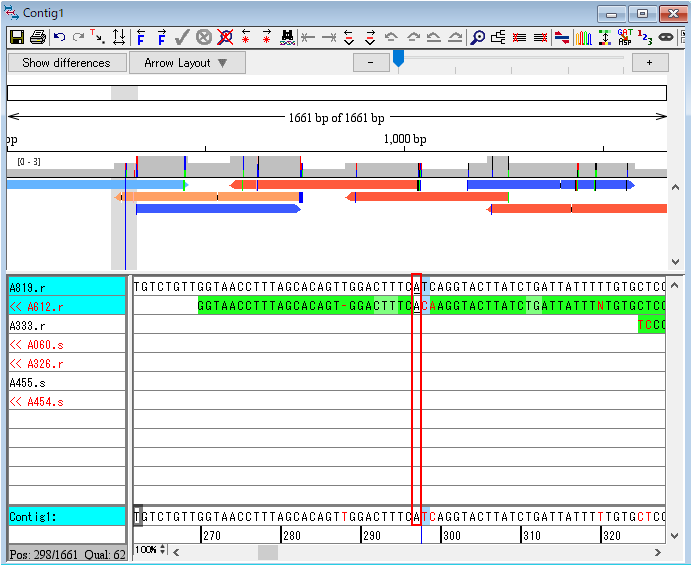Click the gray circled X cancel icon
The width and height of the screenshot is (692, 566).
pos(203,38)
